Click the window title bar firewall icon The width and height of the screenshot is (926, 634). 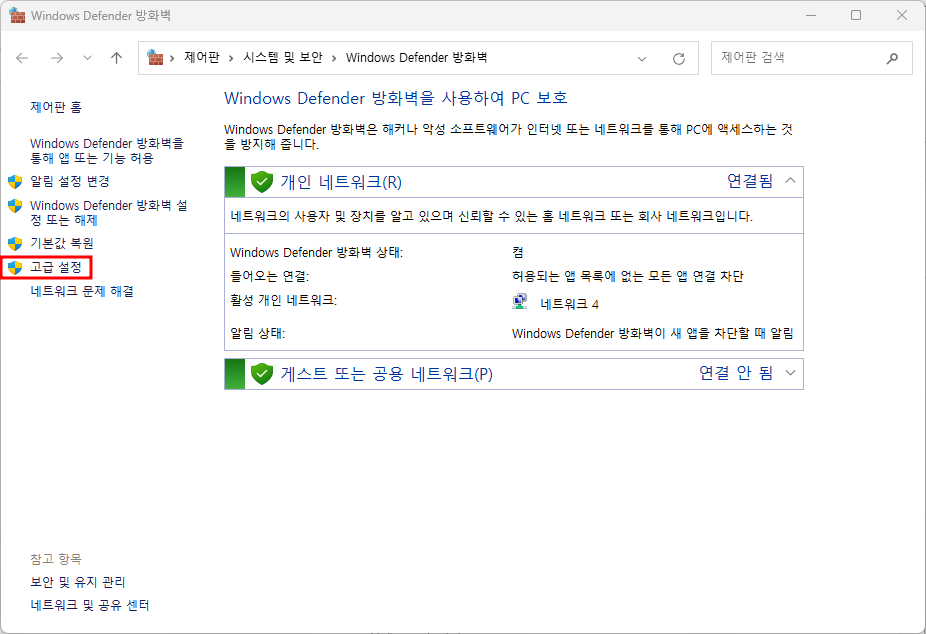click(17, 16)
